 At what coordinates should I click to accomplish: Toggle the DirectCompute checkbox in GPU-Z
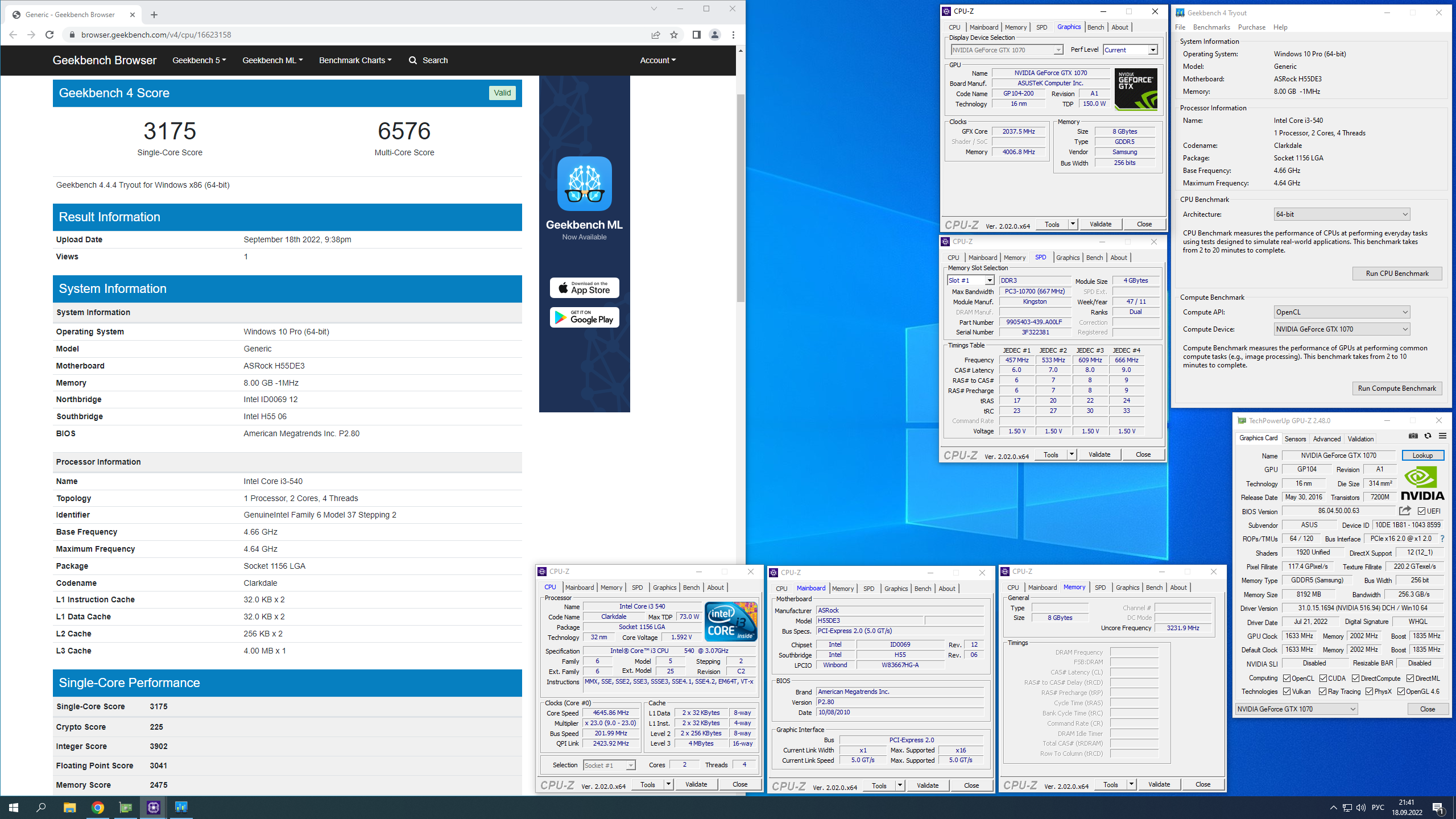point(1356,678)
